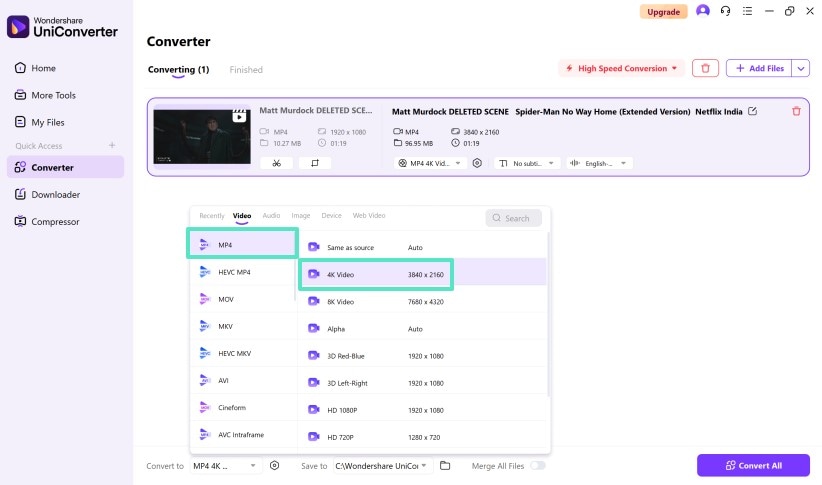The height and width of the screenshot is (485, 822).
Task: Choose HEVC MP4 format
Action: (243, 272)
